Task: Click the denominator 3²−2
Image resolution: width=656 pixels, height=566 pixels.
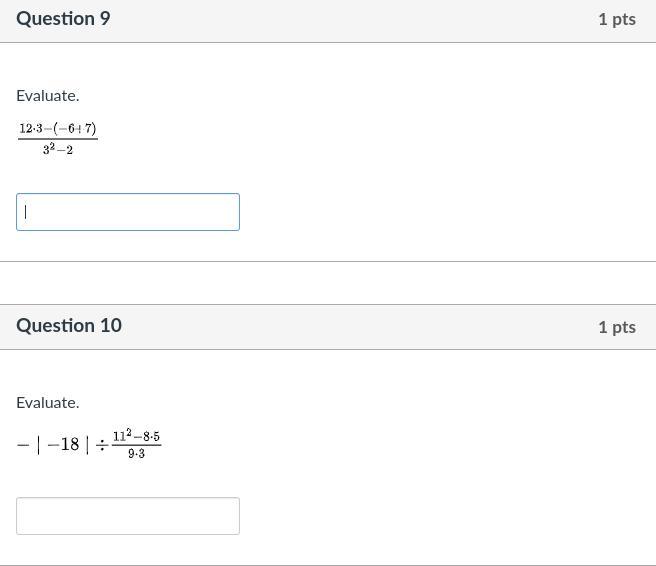Action: point(57,150)
